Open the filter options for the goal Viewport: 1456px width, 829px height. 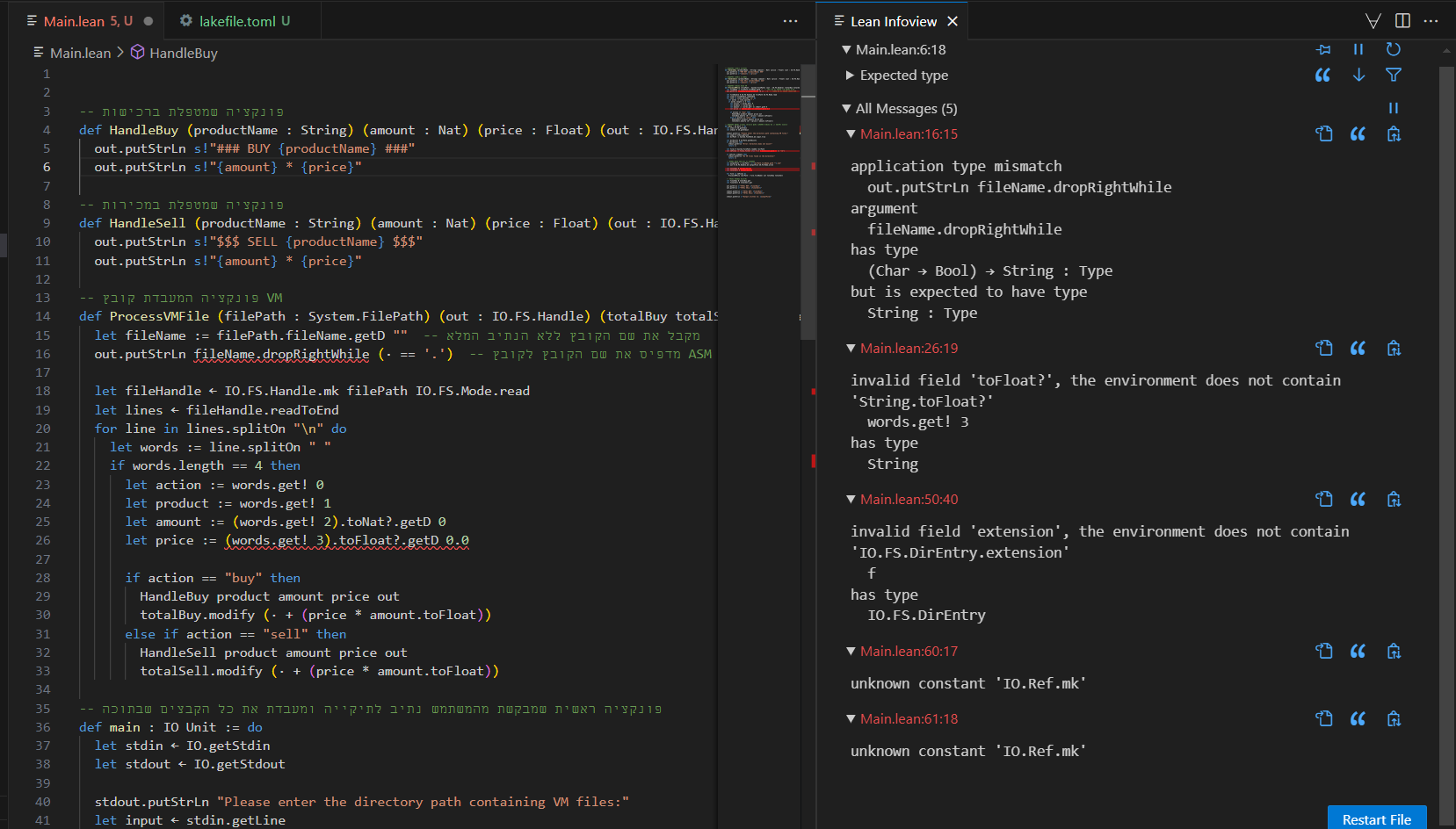coord(1394,76)
